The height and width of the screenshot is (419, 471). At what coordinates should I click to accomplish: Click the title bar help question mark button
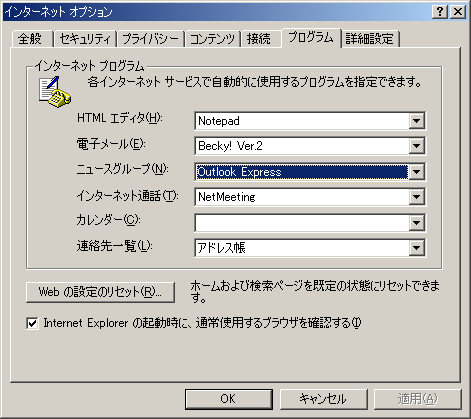tap(440, 12)
